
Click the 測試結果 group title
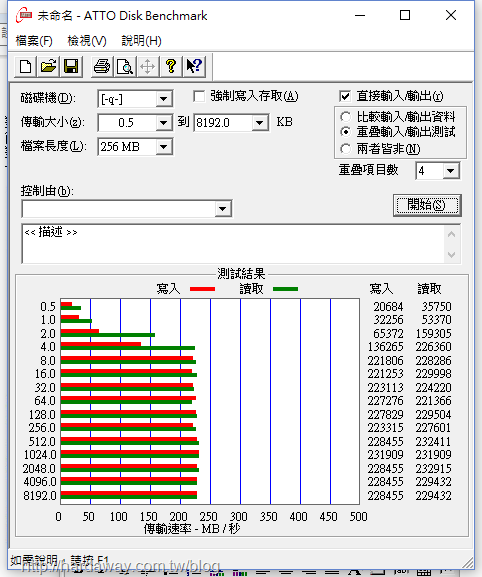(x=241, y=274)
